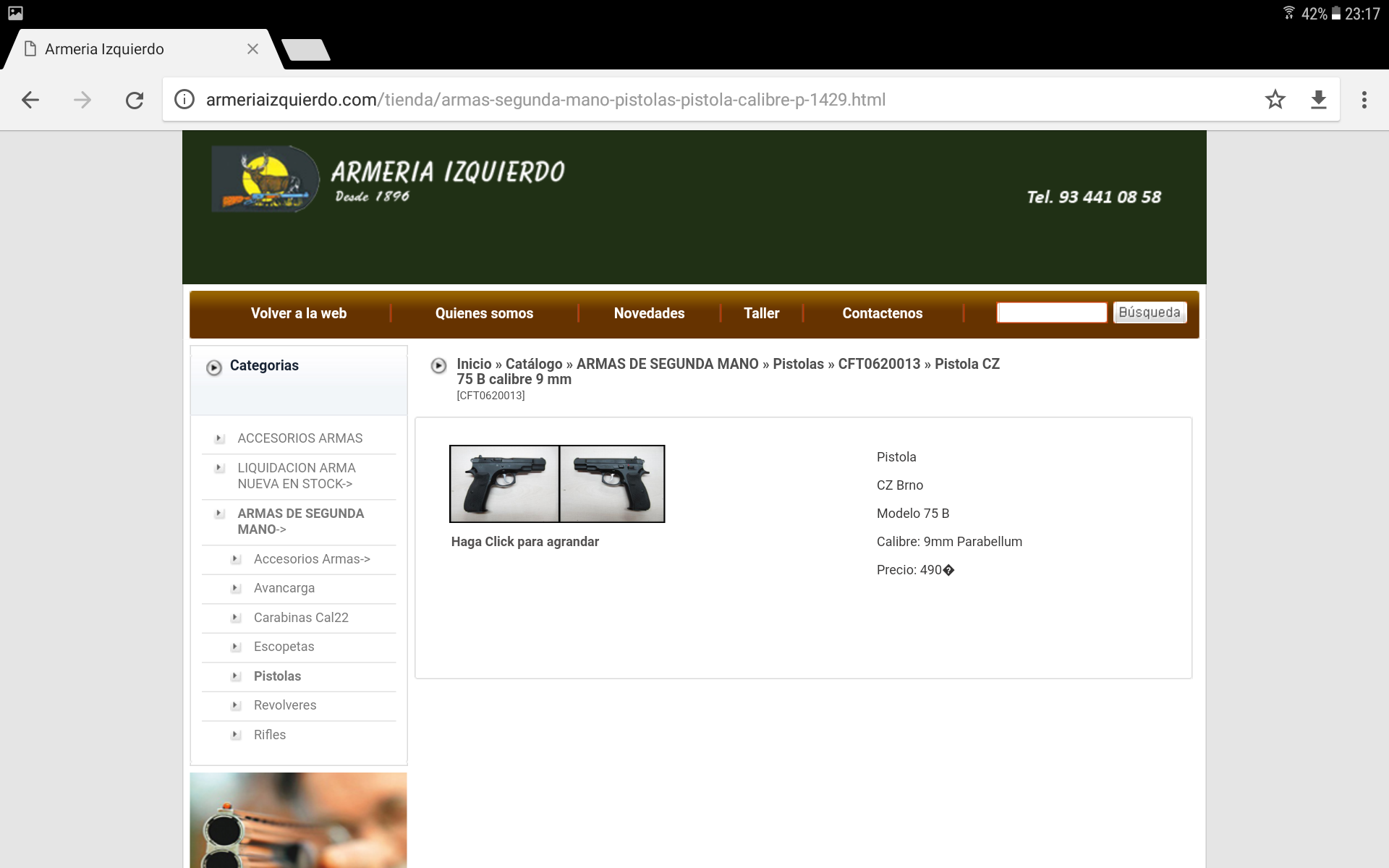Open Chrome three-dot menu
Image resolution: width=1389 pixels, height=868 pixels.
coord(1364,100)
